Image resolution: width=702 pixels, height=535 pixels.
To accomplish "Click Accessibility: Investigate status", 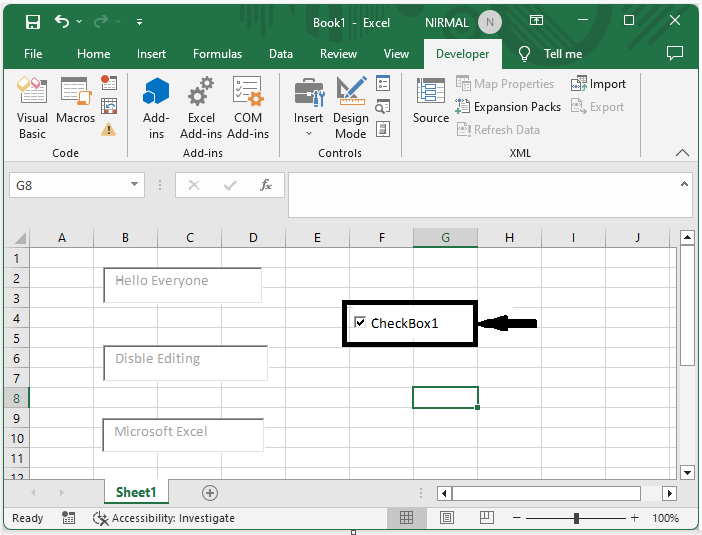I will pyautogui.click(x=163, y=518).
